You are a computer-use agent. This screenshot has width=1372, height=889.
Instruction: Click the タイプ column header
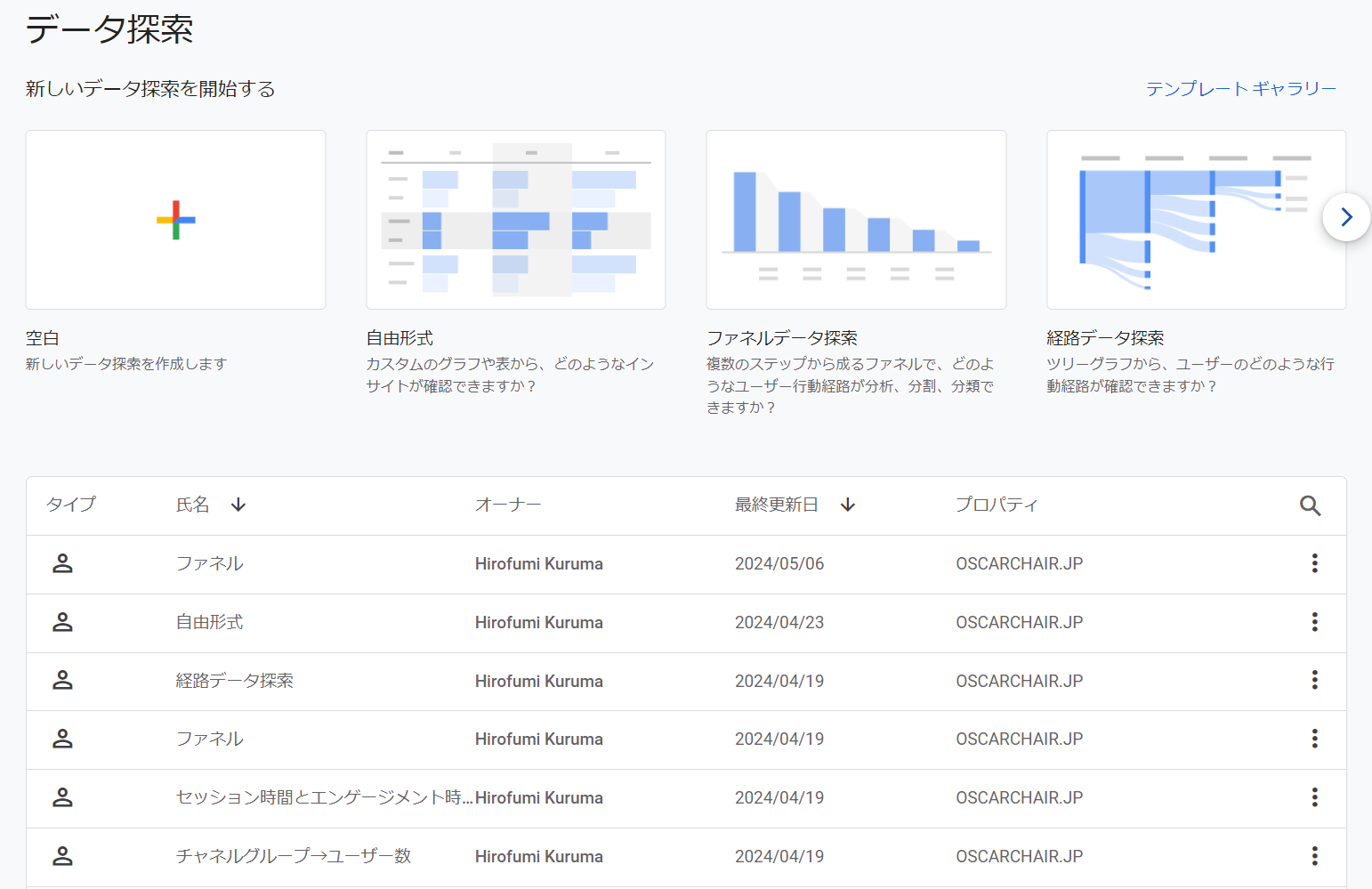[x=71, y=505]
